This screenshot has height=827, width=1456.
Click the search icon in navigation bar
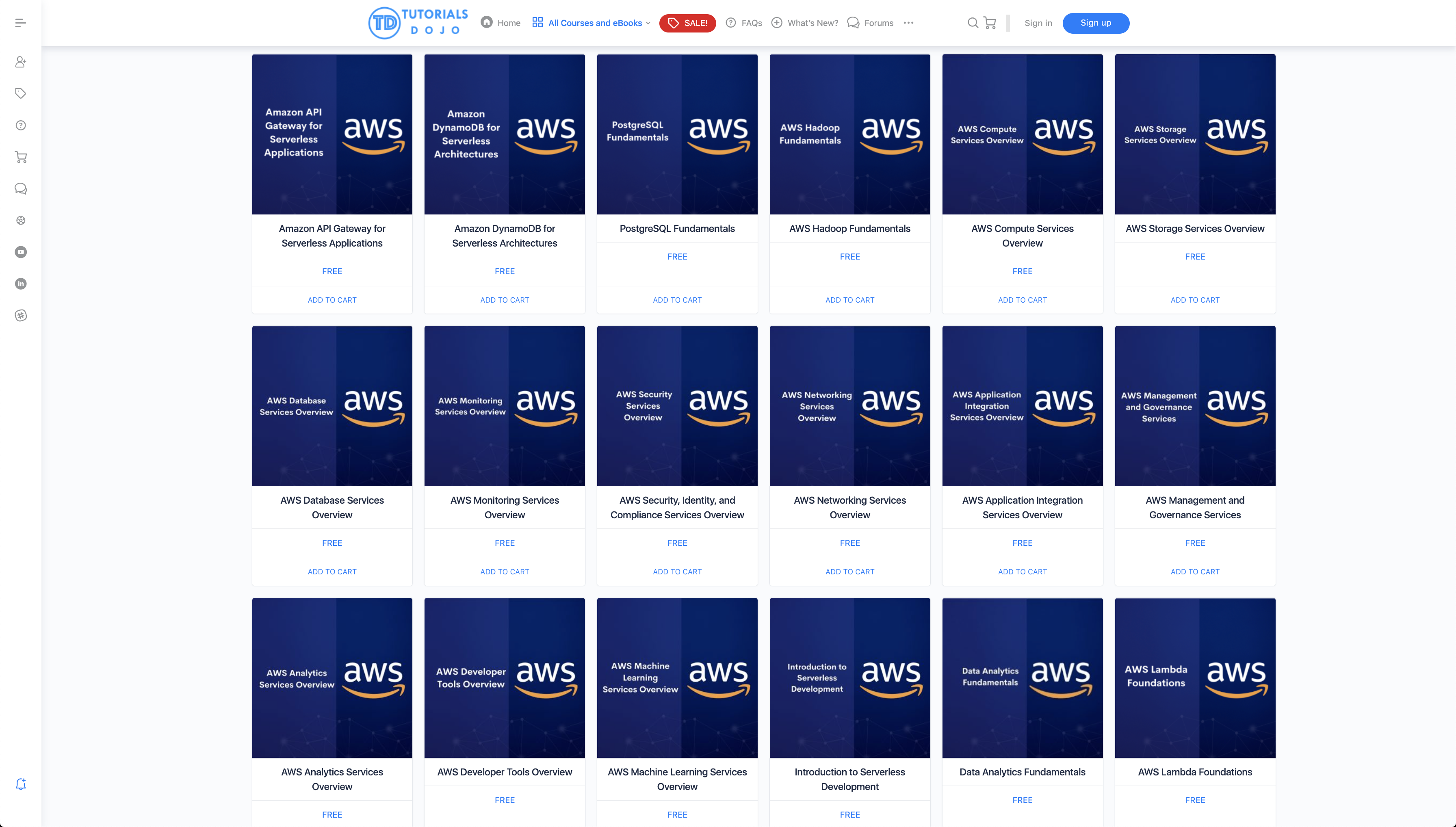pyautogui.click(x=972, y=22)
